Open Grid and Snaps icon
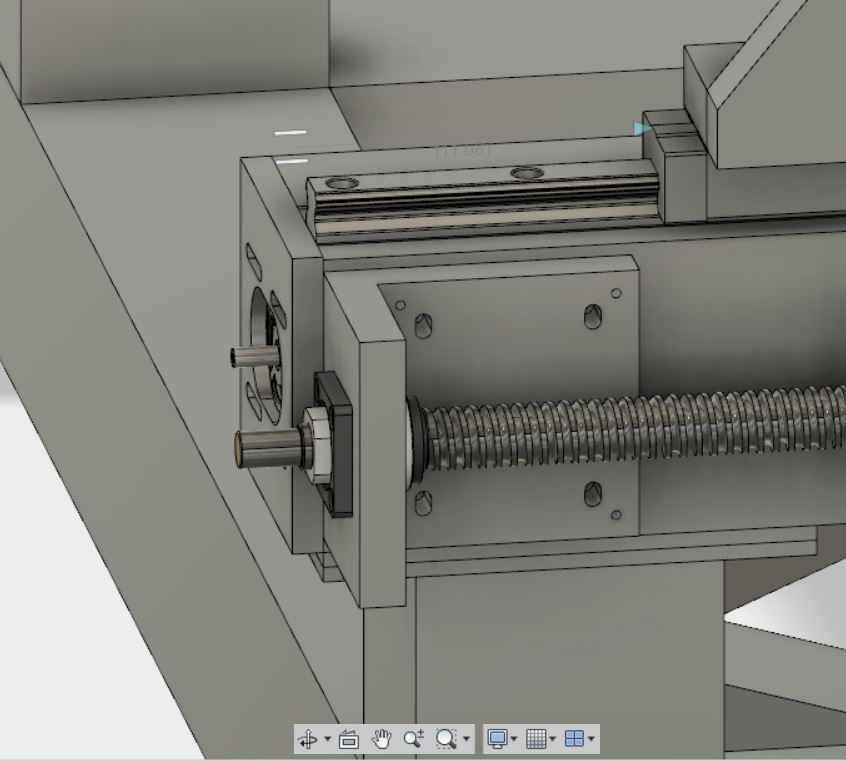The image size is (846, 762). (536, 739)
